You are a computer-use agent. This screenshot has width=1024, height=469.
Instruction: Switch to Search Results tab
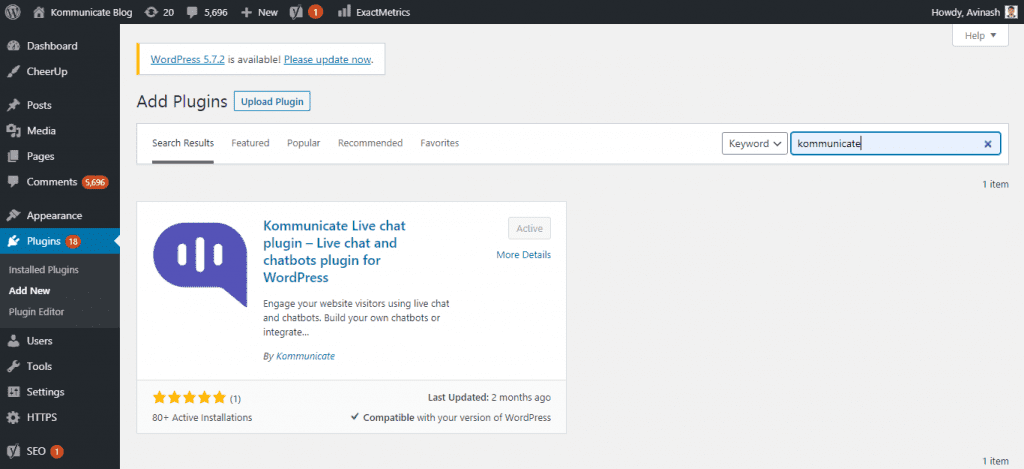click(x=183, y=143)
